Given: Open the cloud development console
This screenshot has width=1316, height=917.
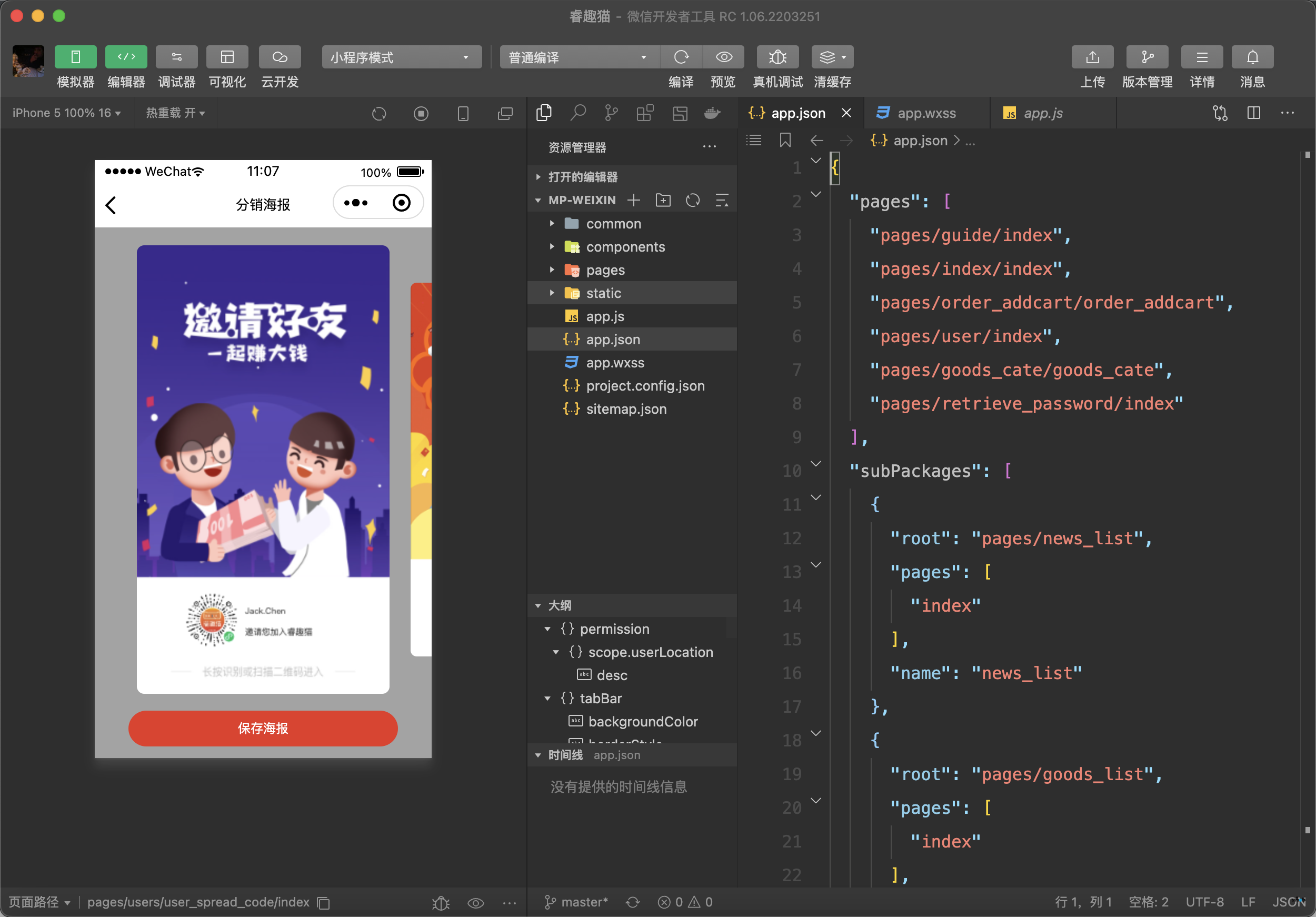Looking at the screenshot, I should click(280, 57).
